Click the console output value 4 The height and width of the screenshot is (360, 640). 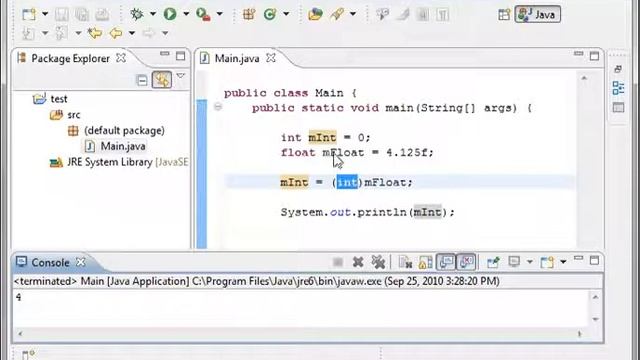coord(18,298)
